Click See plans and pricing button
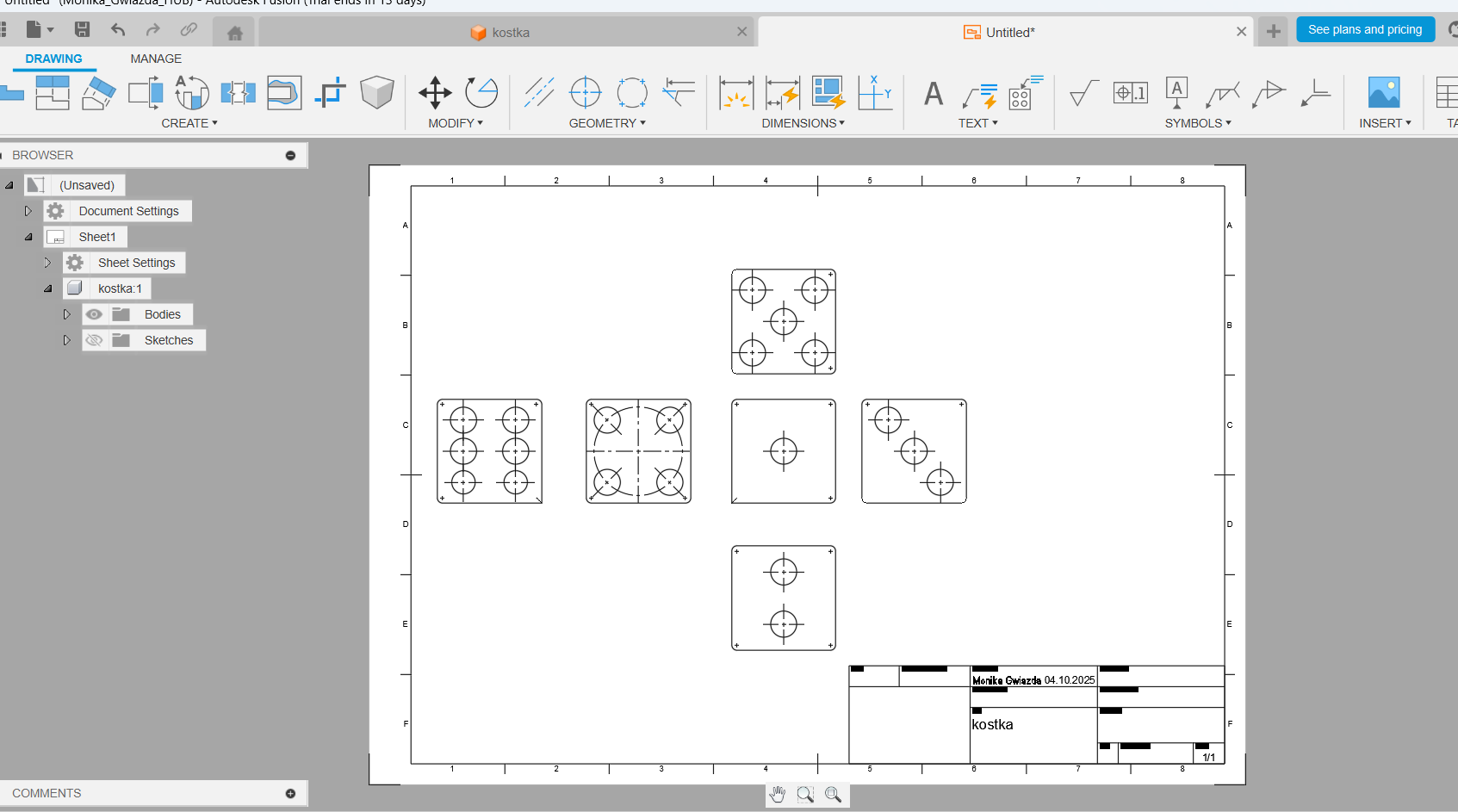Screen dimensions: 1458x812 [x=1364, y=29]
